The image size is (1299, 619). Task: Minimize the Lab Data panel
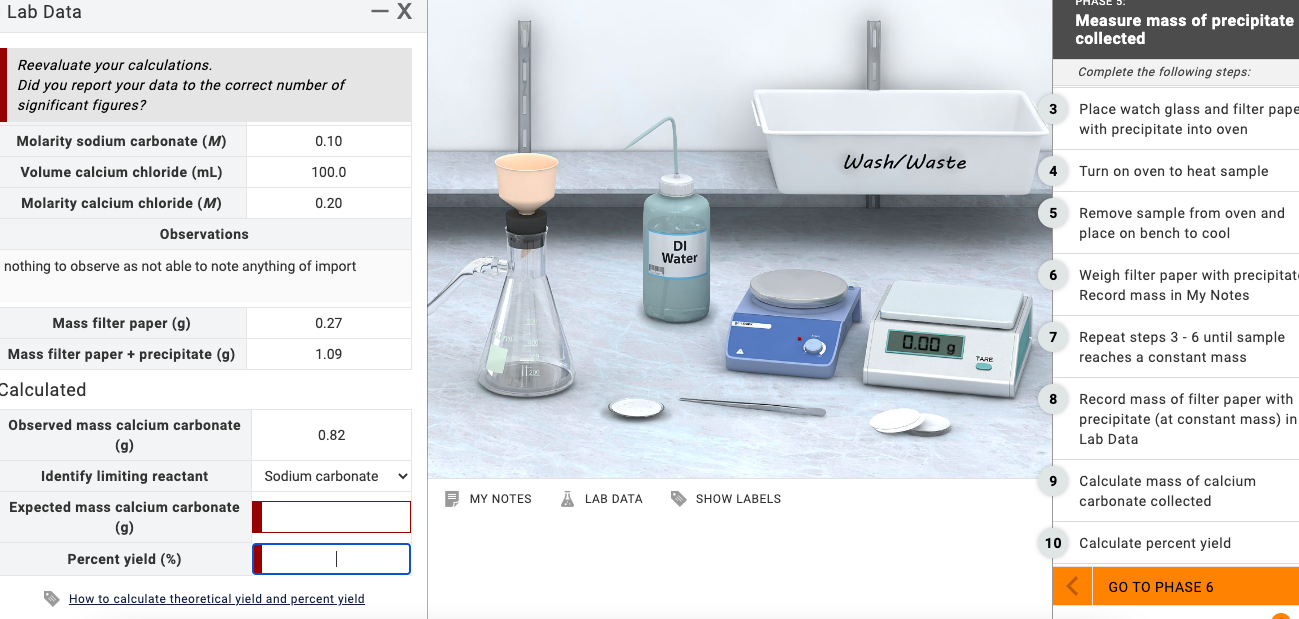click(x=379, y=11)
